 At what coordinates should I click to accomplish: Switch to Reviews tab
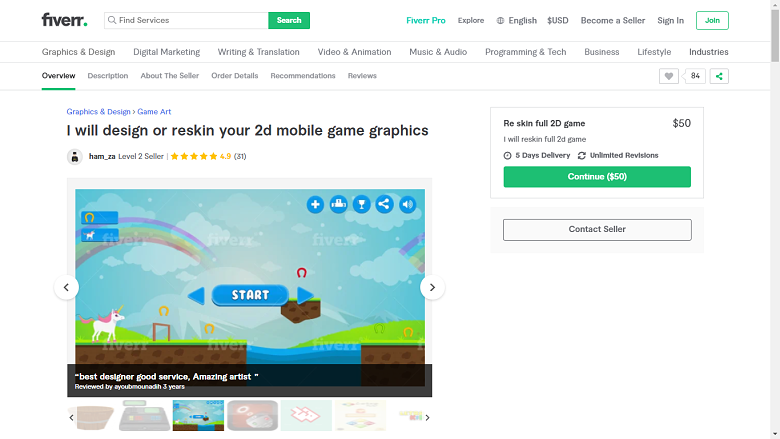click(362, 76)
